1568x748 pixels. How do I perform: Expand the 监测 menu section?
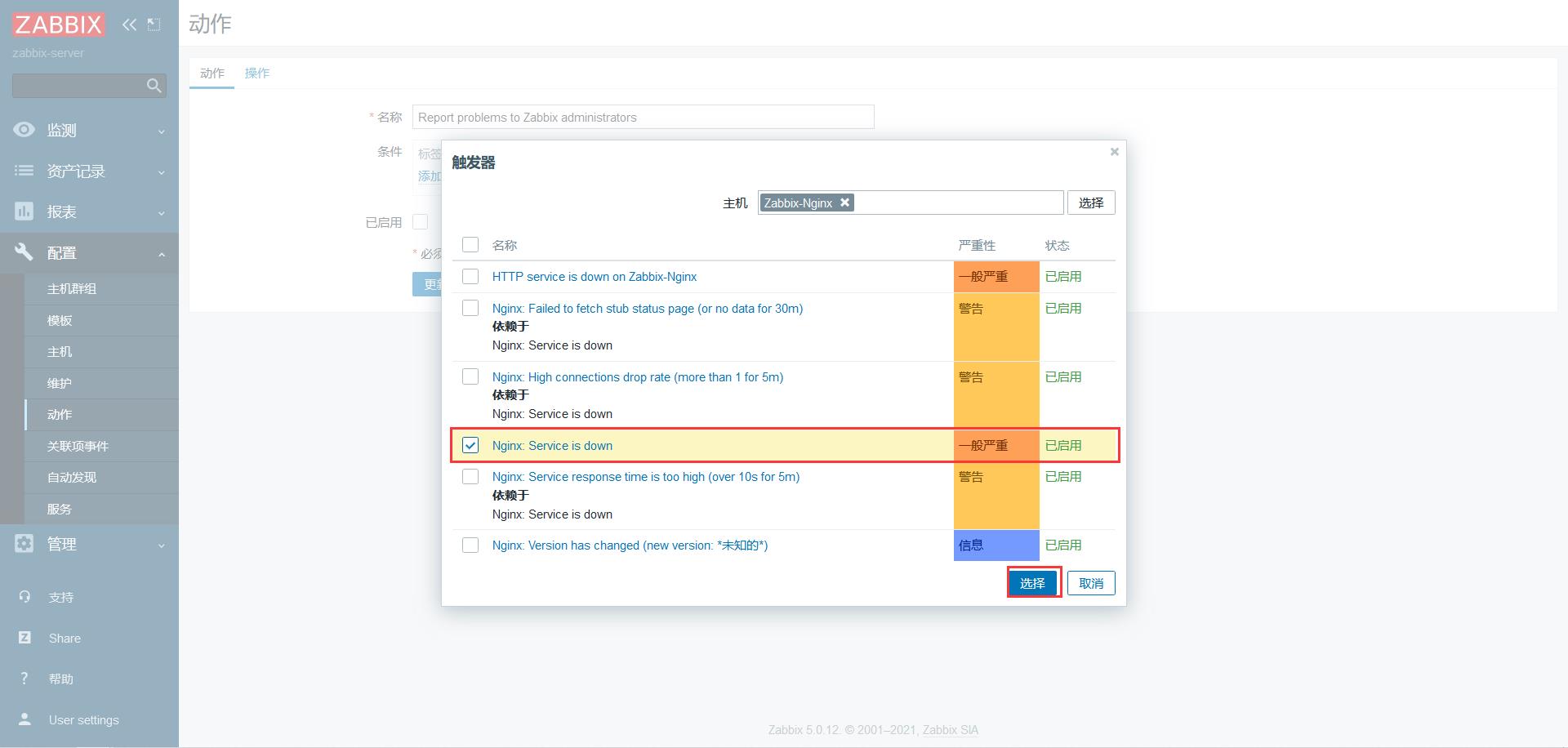point(89,130)
